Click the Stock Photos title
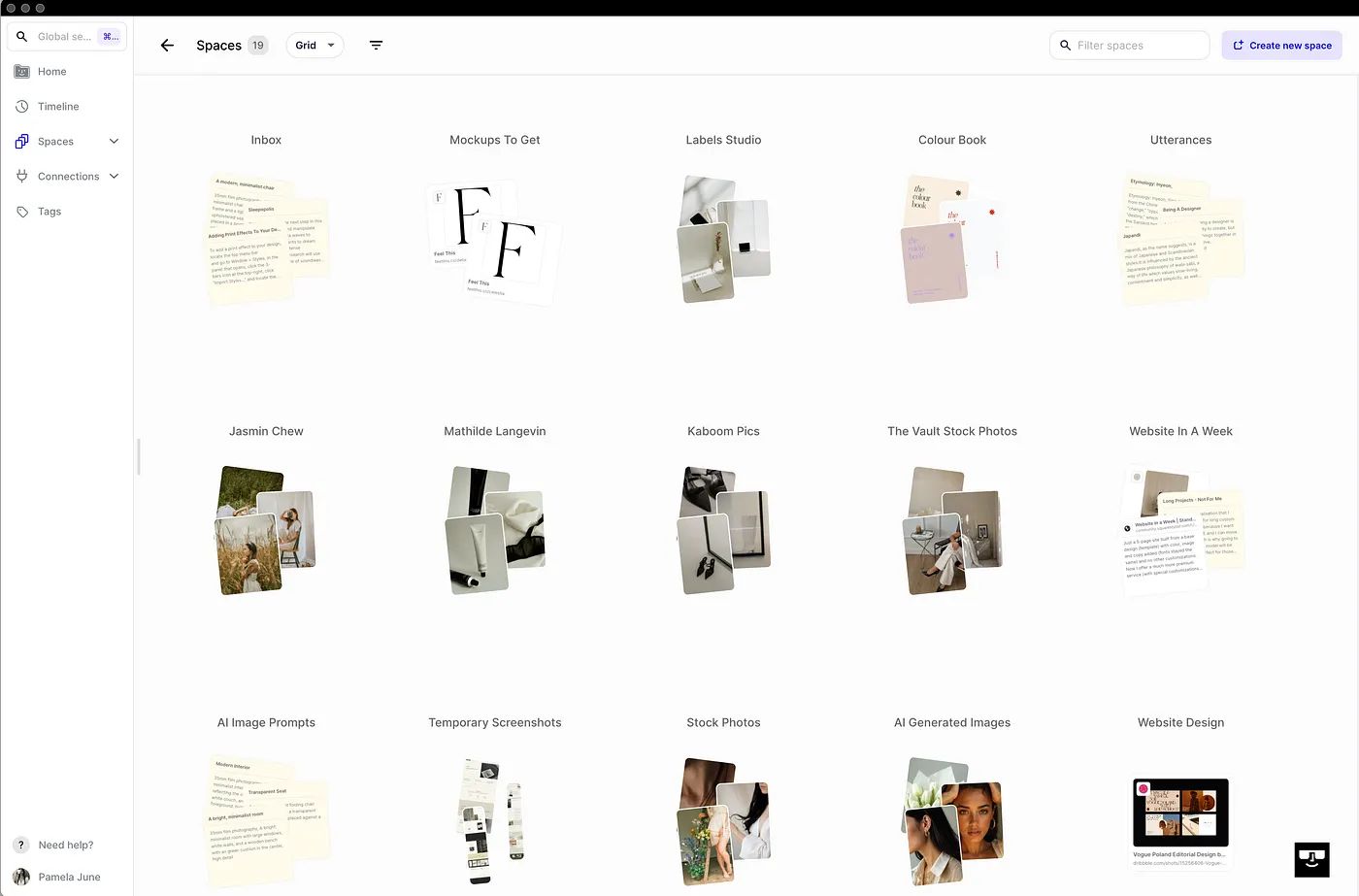This screenshot has width=1359, height=896. point(723,722)
